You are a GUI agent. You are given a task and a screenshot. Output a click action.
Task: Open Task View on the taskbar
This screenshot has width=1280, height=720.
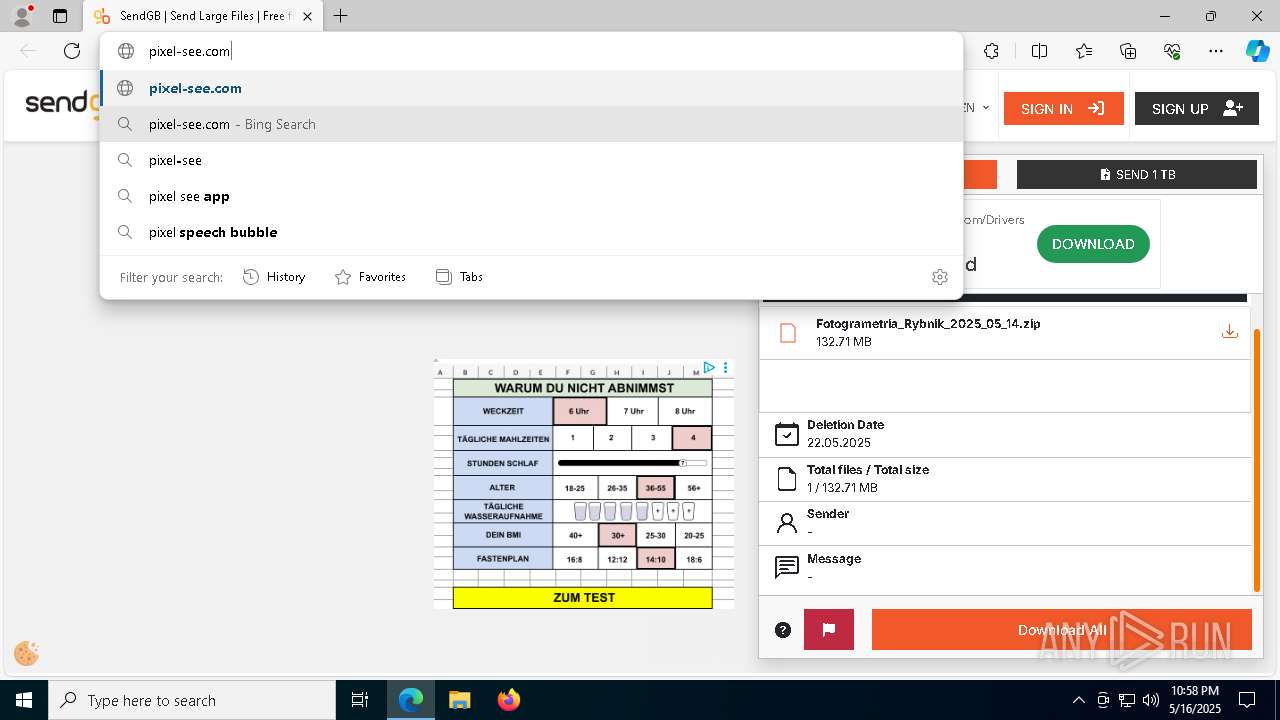click(360, 700)
